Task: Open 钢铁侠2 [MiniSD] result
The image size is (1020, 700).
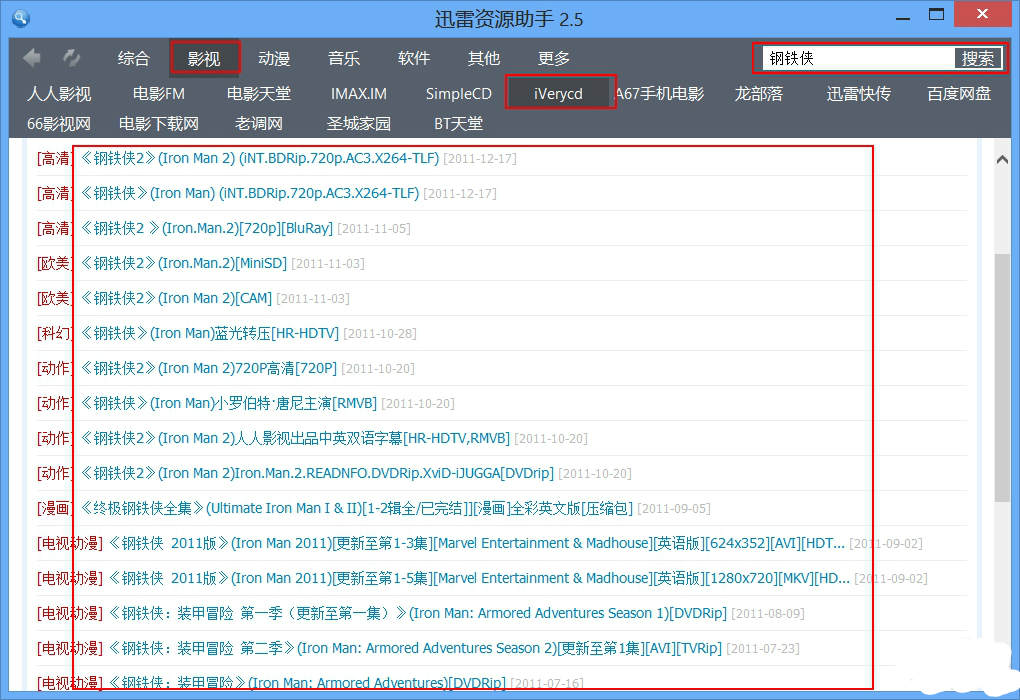Action: (184, 263)
